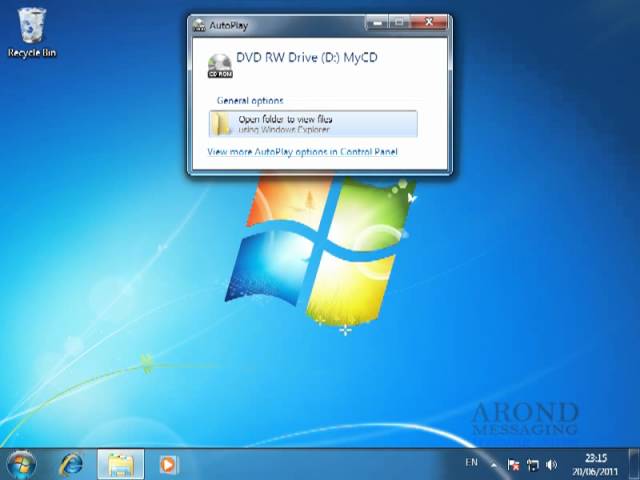Viewport: 640px width, 480px height.
Task: Click View more AutoPlay options link
Action: point(302,152)
